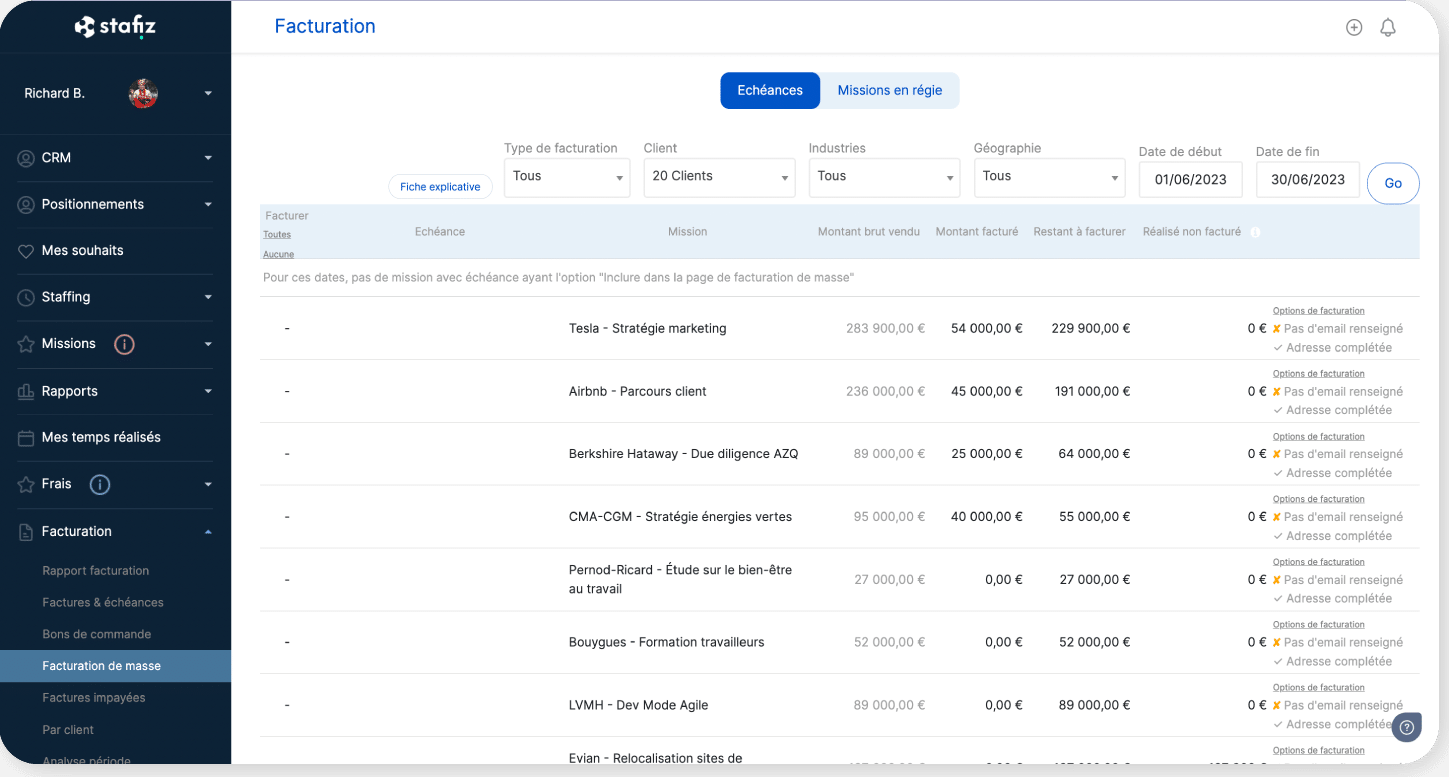Open Rapport facturation submenu item
This screenshot has width=1449, height=777.
[96, 571]
